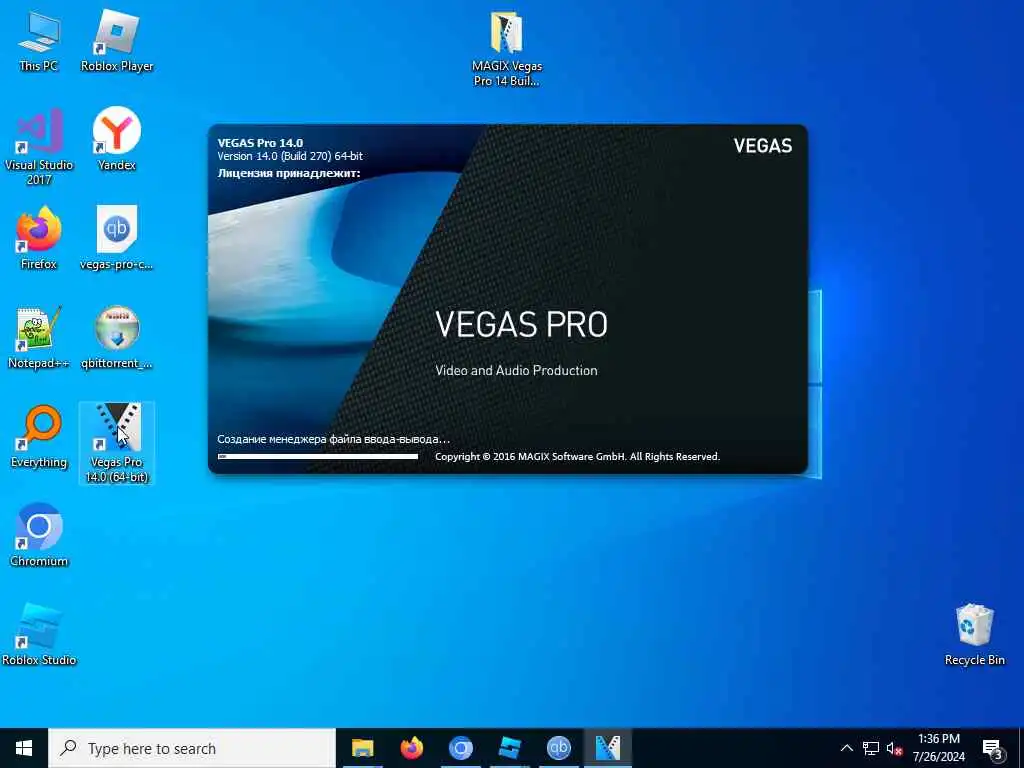Open Roblox Studio from the taskbar
1024x768 pixels.
[509, 748]
